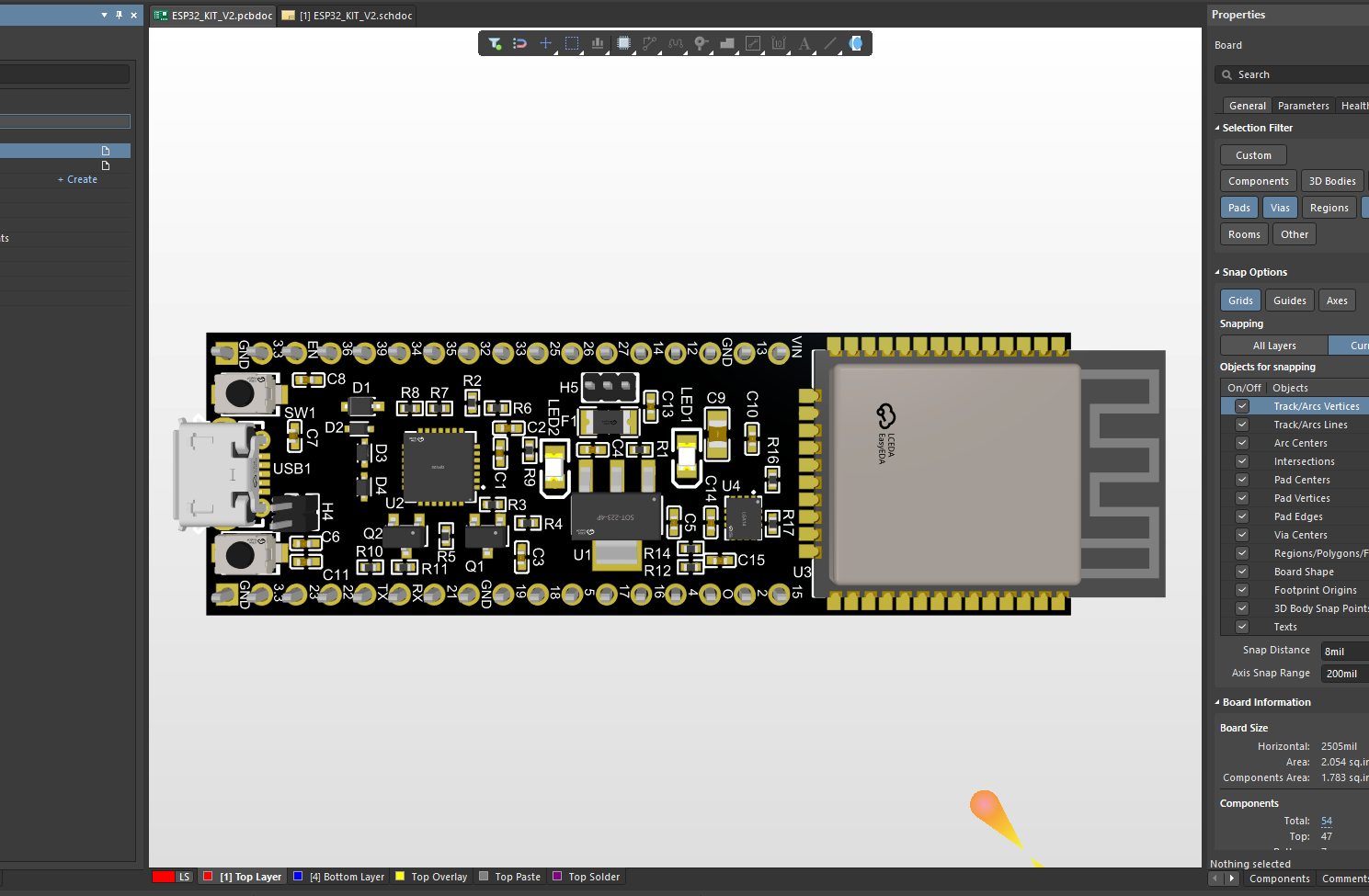Collapse the Snap Options section
Viewport: 1369px width, 896px height.
click(1217, 272)
